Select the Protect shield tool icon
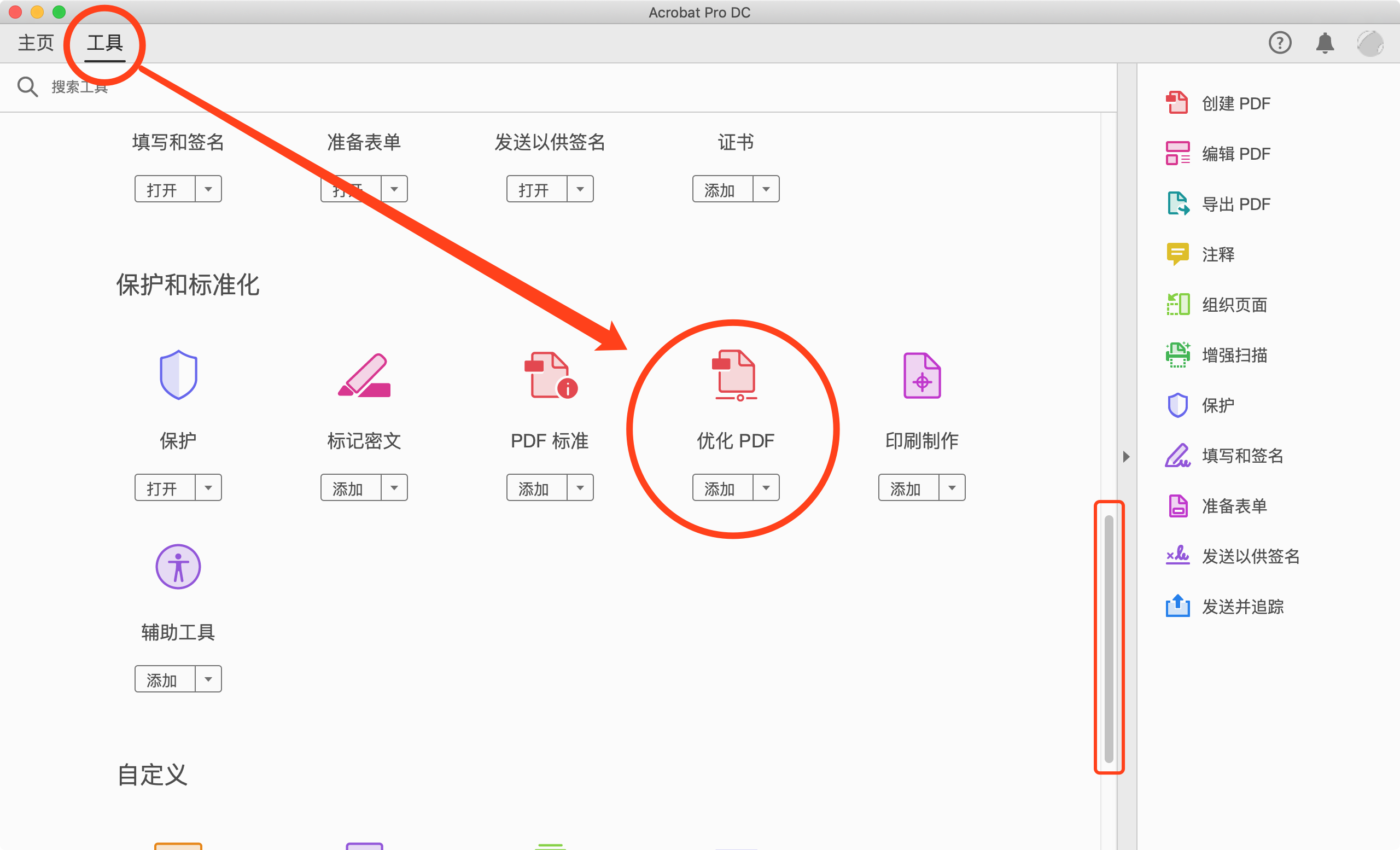 click(178, 375)
